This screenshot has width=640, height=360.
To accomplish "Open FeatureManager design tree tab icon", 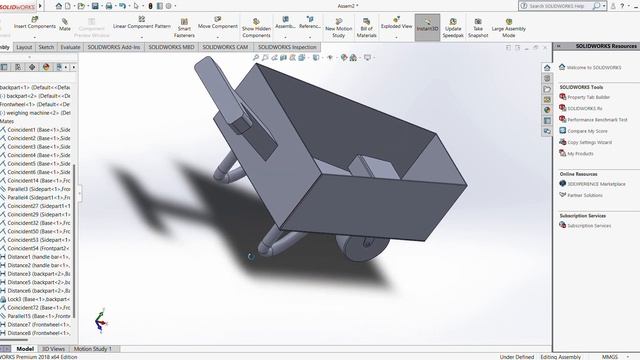I will pos(4,67).
